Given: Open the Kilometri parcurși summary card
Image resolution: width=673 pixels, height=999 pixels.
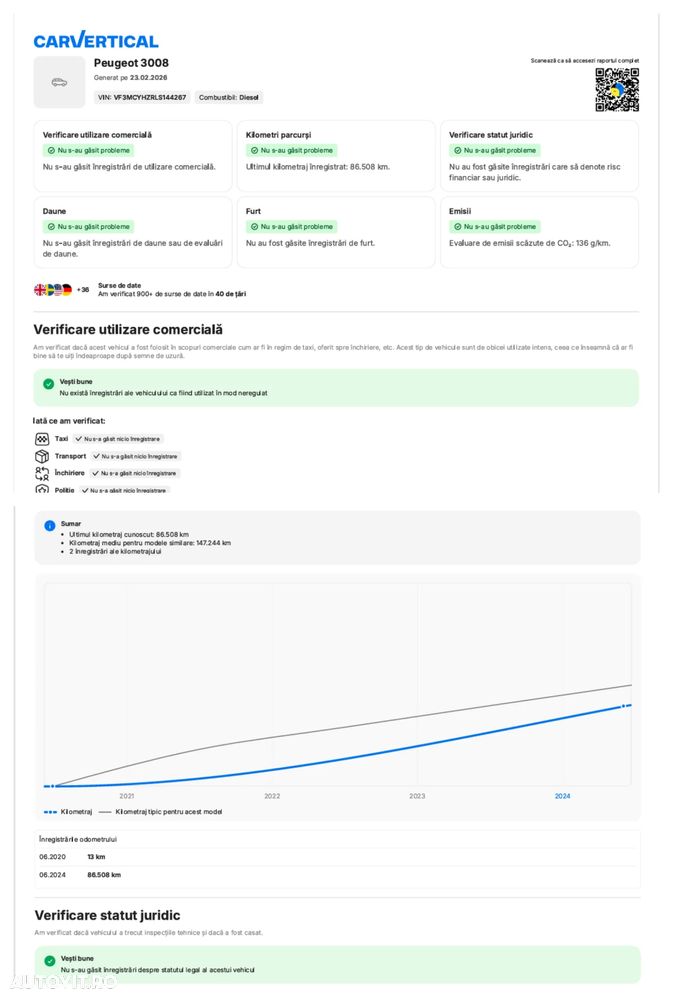Looking at the screenshot, I should click(x=336, y=154).
